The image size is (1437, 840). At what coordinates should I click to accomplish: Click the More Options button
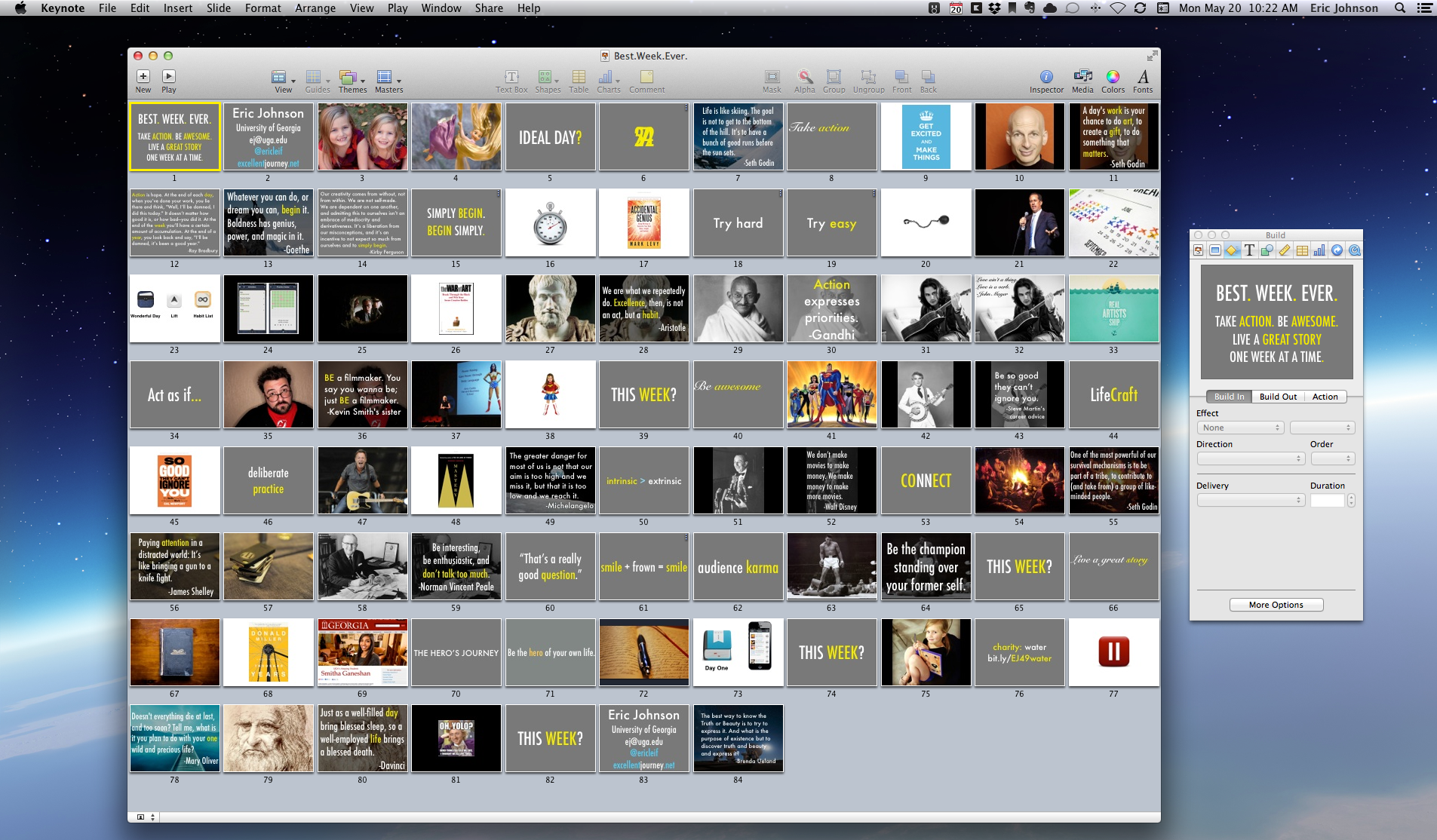(x=1276, y=605)
